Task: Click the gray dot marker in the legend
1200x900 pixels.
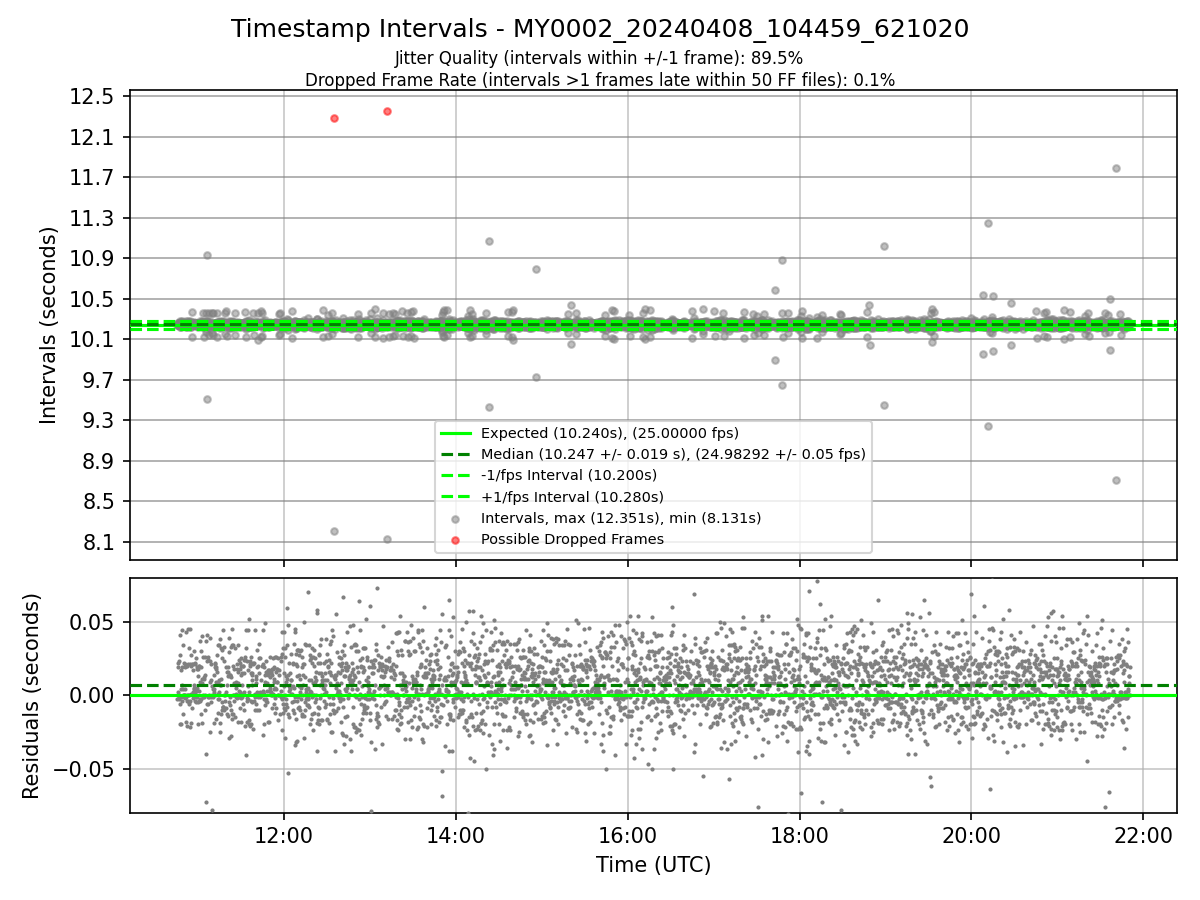Action: tap(456, 519)
